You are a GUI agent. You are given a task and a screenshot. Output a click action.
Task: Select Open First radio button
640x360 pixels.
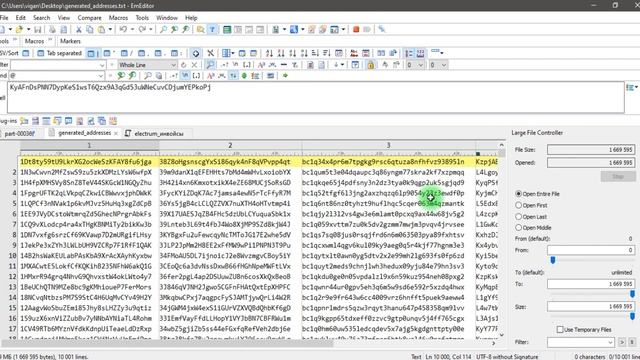518,205
